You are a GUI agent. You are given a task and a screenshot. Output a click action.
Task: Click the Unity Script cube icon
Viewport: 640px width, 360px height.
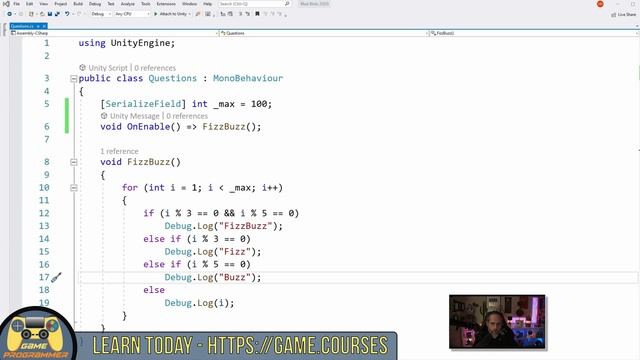click(x=82, y=68)
